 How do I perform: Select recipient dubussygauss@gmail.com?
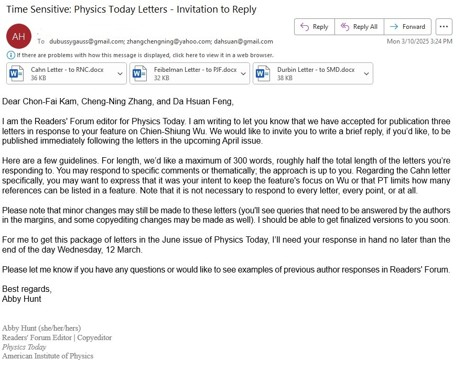[x=86, y=41]
